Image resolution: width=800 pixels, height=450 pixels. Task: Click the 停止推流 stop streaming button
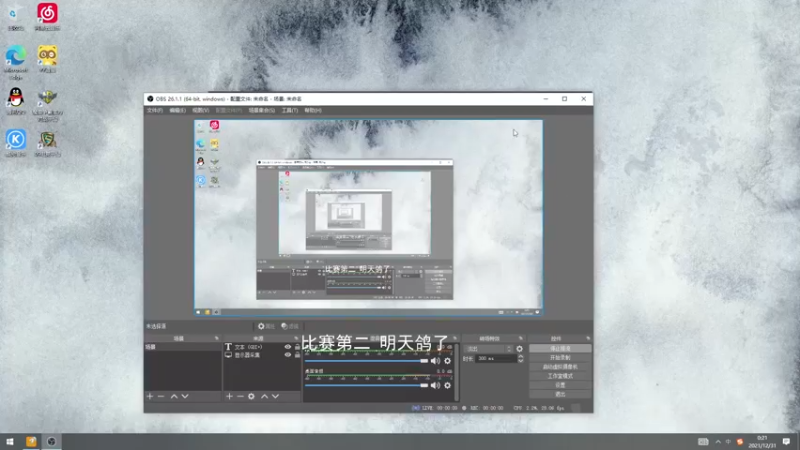(560, 348)
